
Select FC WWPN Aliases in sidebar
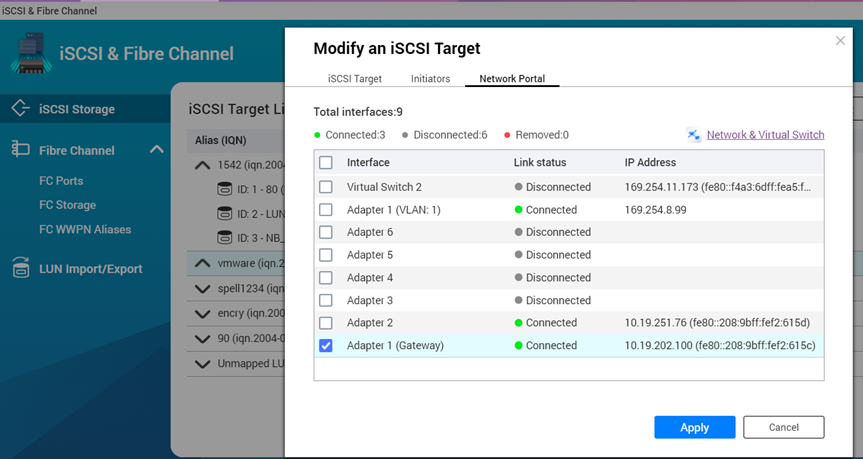click(85, 229)
